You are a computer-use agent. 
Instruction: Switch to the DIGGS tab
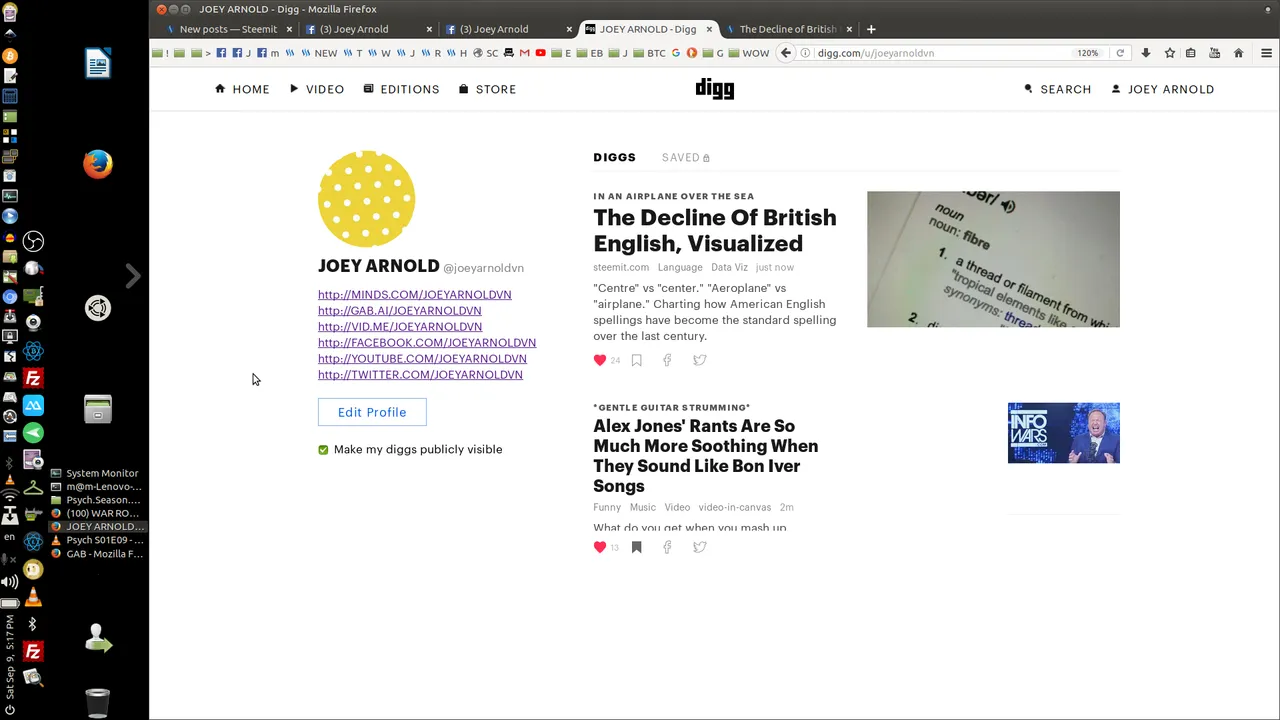[614, 157]
